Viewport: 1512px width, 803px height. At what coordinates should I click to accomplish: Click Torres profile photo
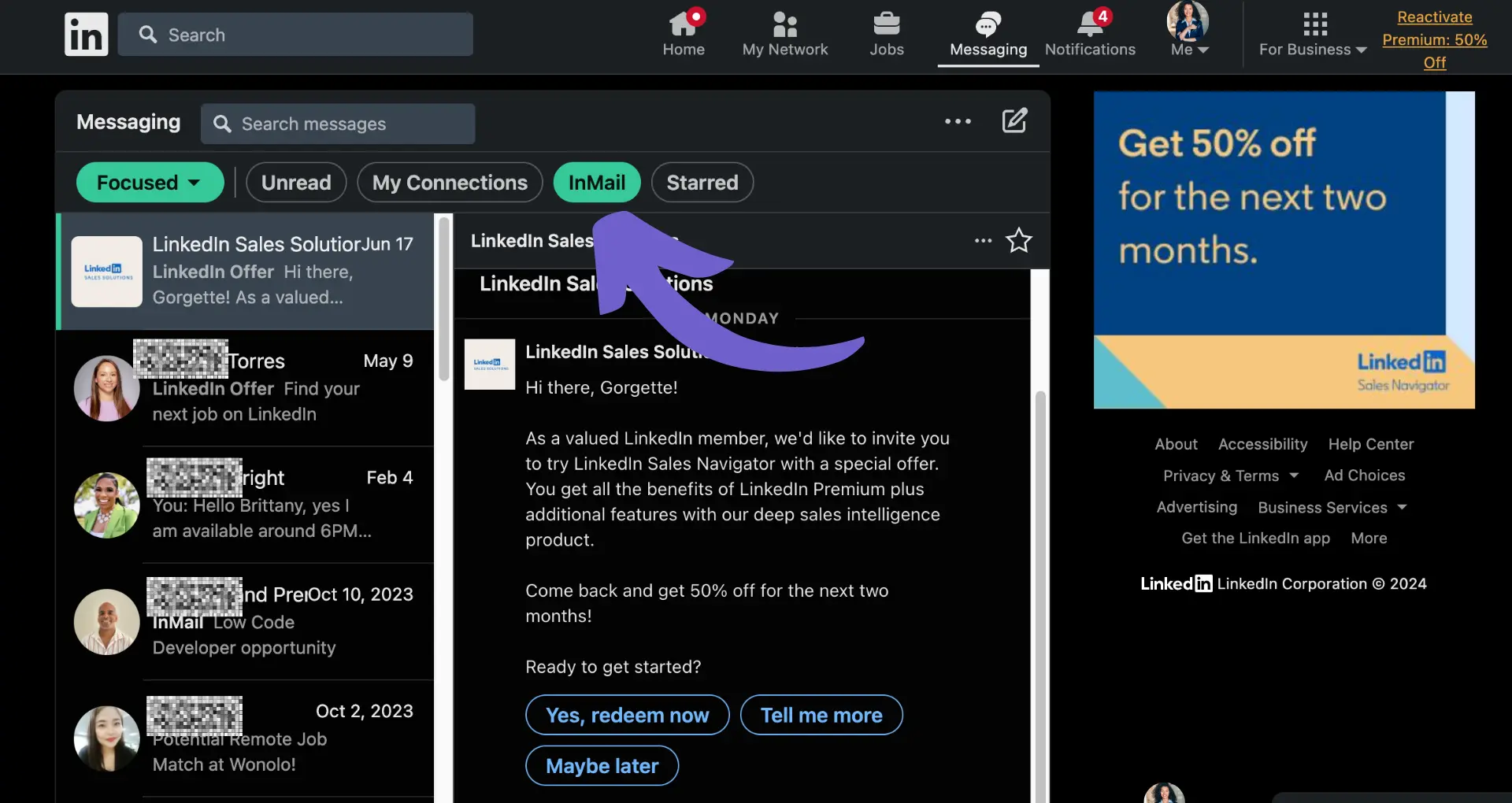pos(107,388)
